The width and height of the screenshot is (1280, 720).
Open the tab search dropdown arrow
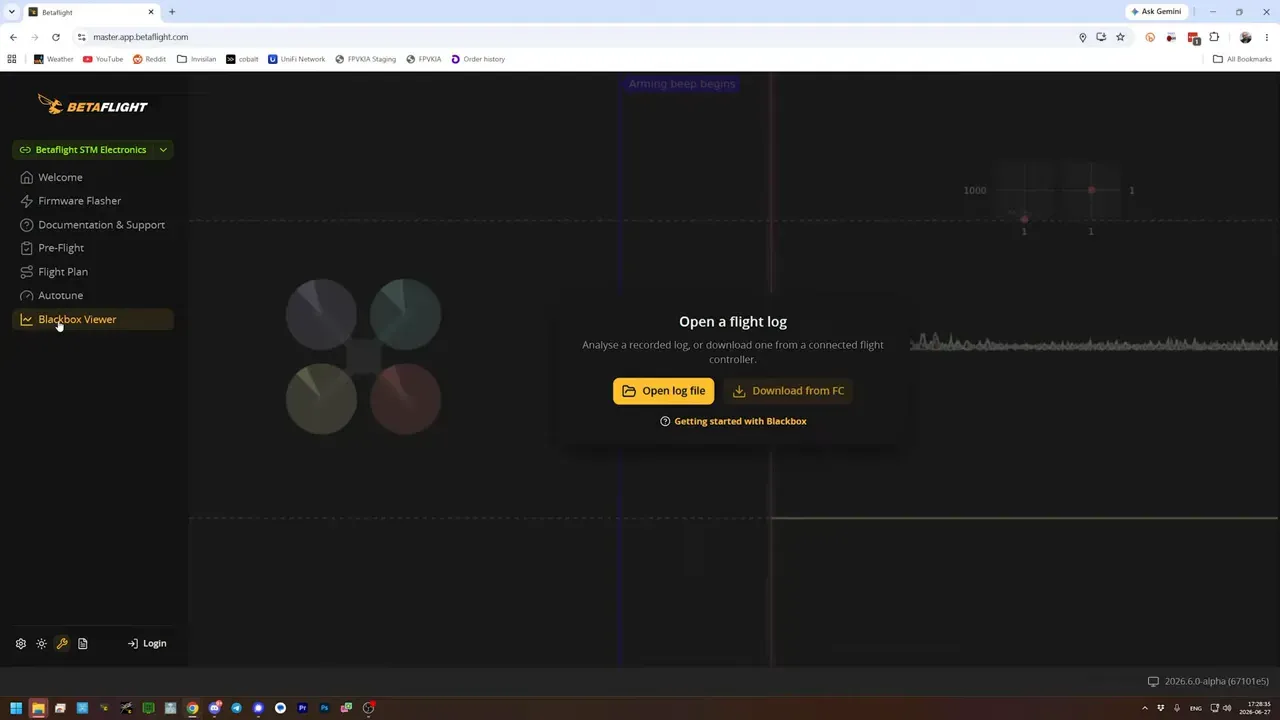click(x=12, y=12)
